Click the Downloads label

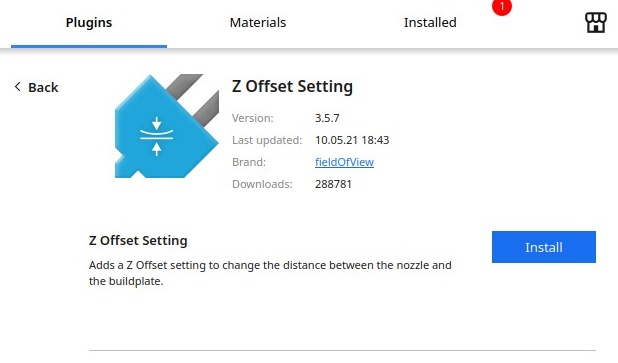coord(262,184)
